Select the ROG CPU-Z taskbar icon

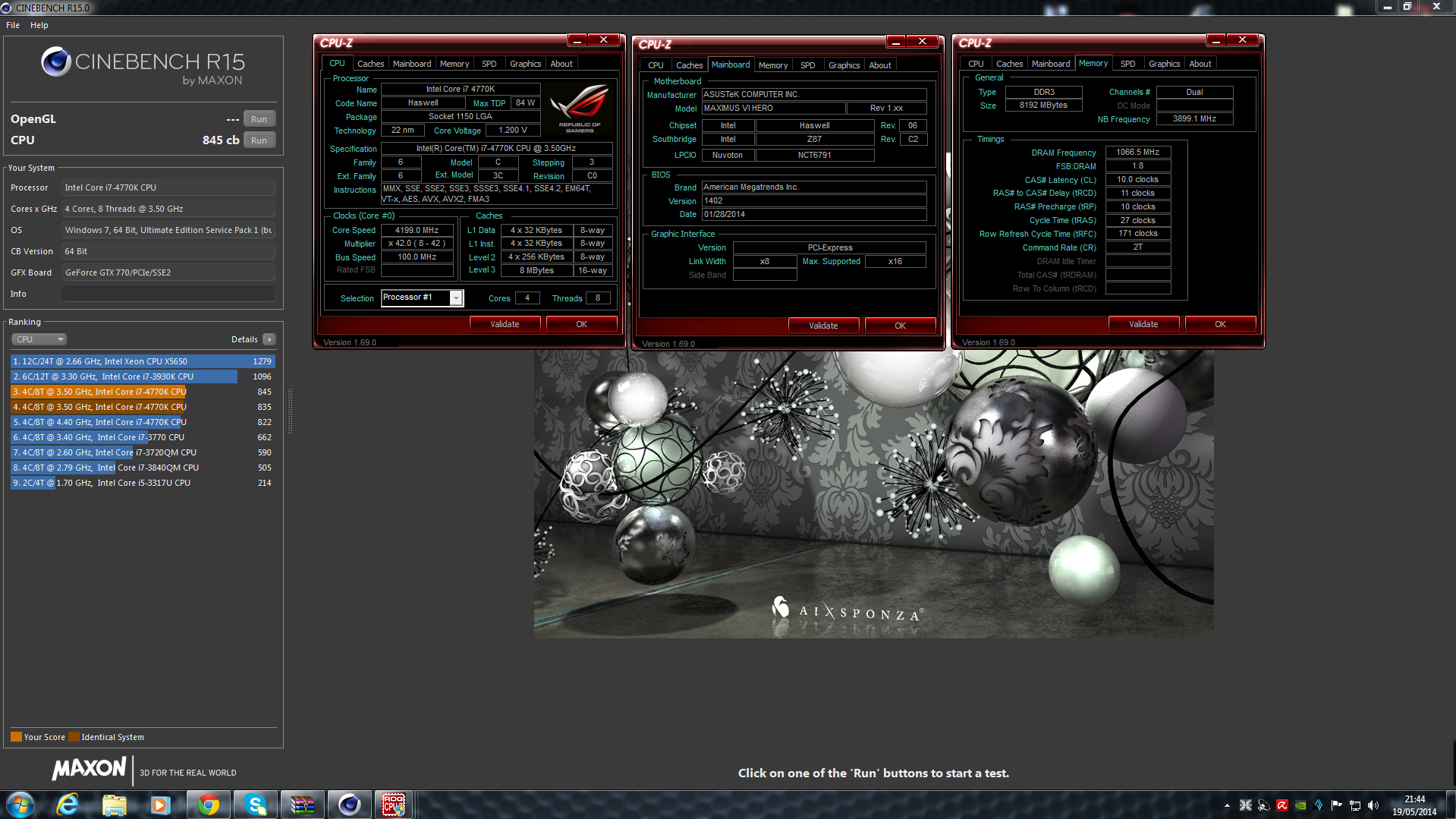393,805
